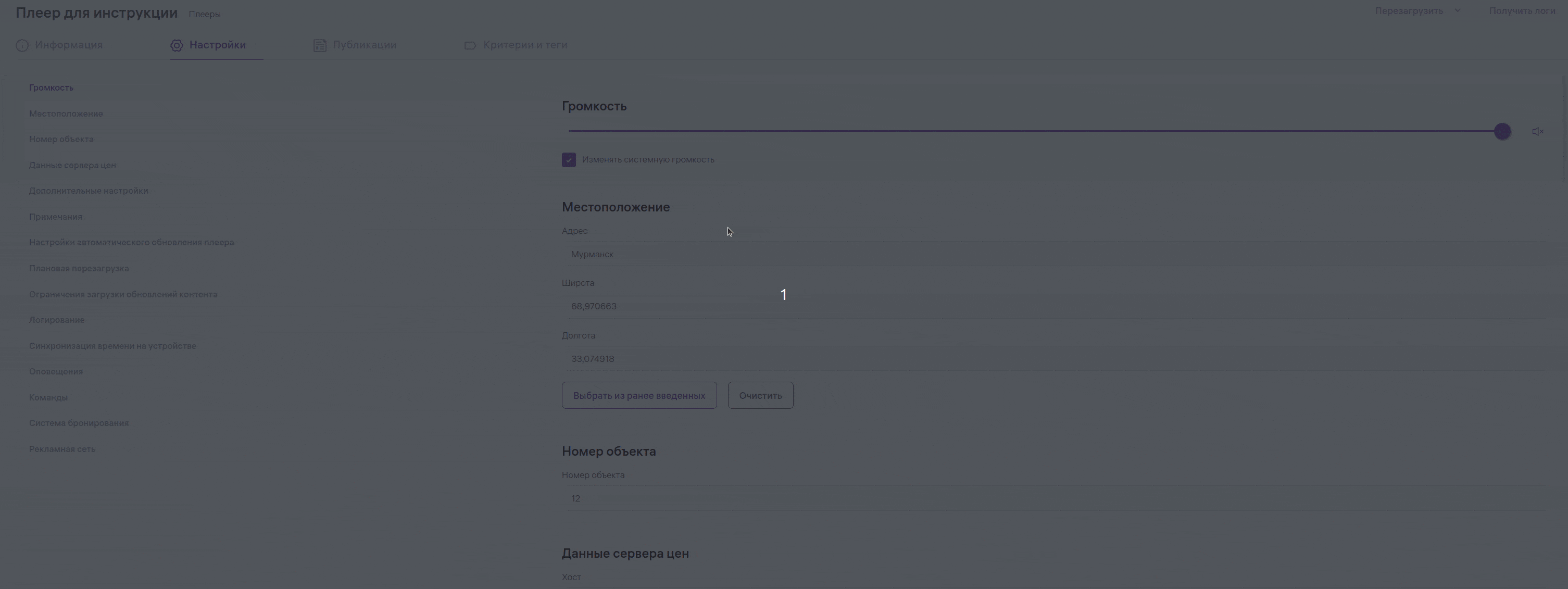
Task: Expand the Перезагрузить dropdown chevron
Action: (x=1457, y=11)
